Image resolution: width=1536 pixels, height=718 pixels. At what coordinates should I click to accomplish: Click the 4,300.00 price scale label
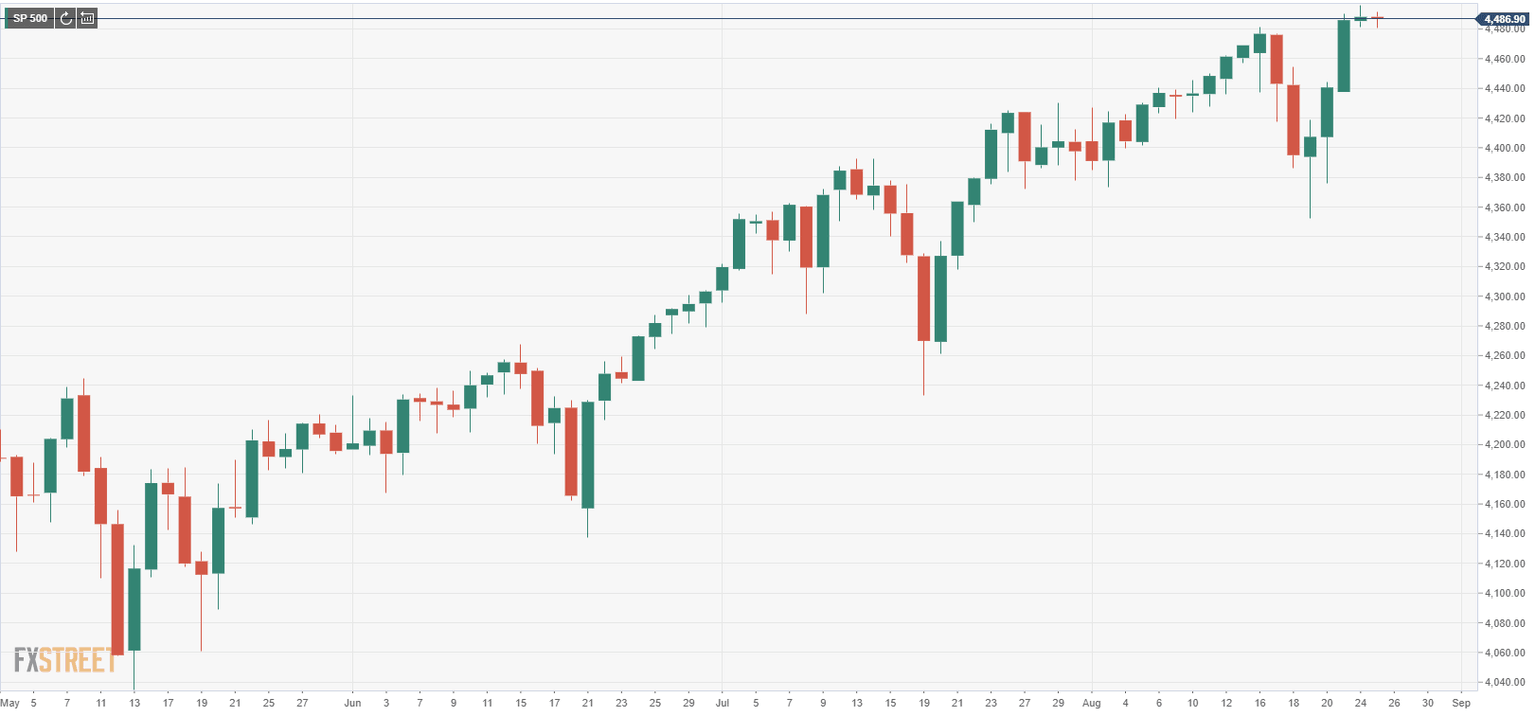tap(1503, 297)
